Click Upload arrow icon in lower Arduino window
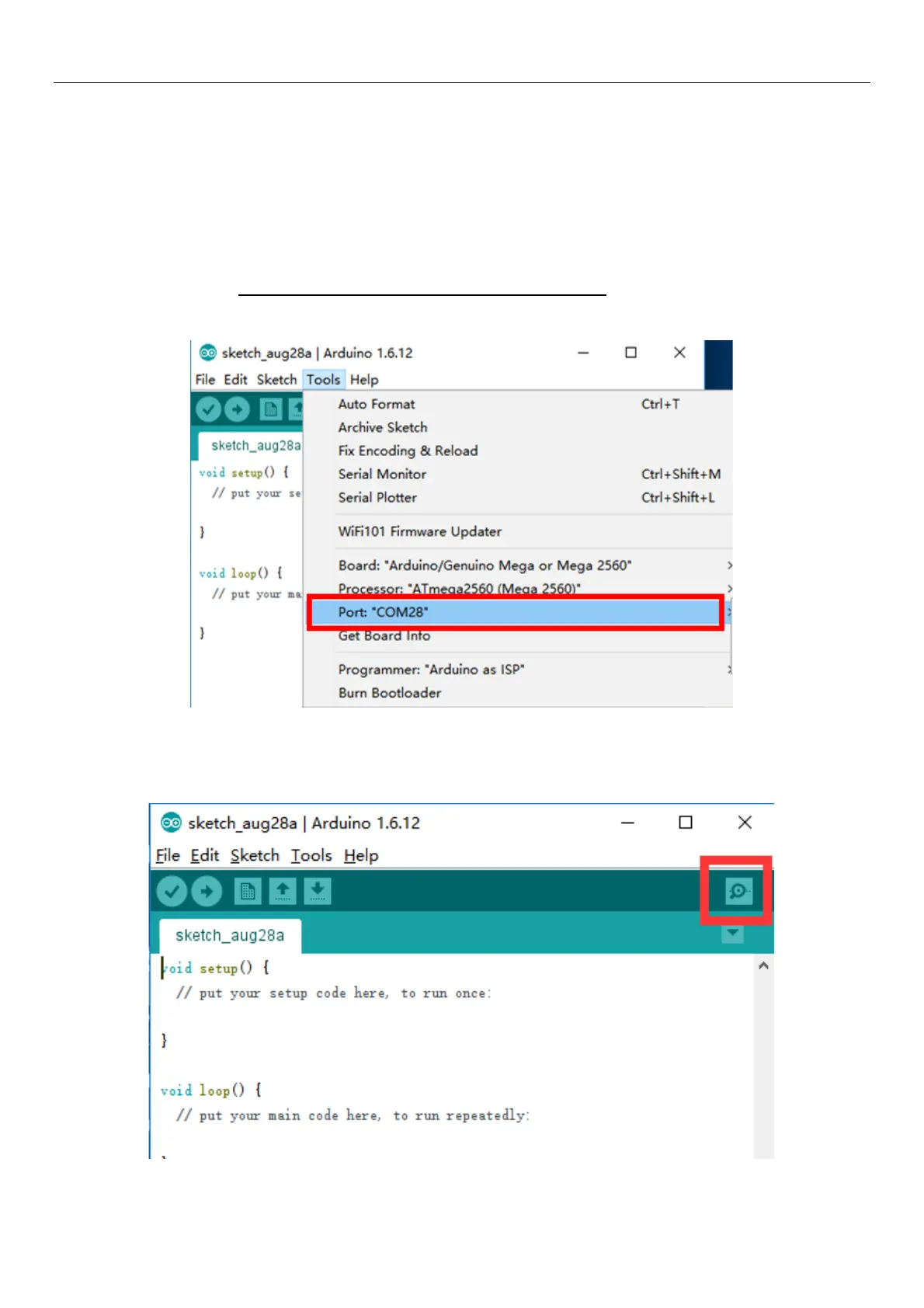Screen dimensions: 924x1308 207,891
